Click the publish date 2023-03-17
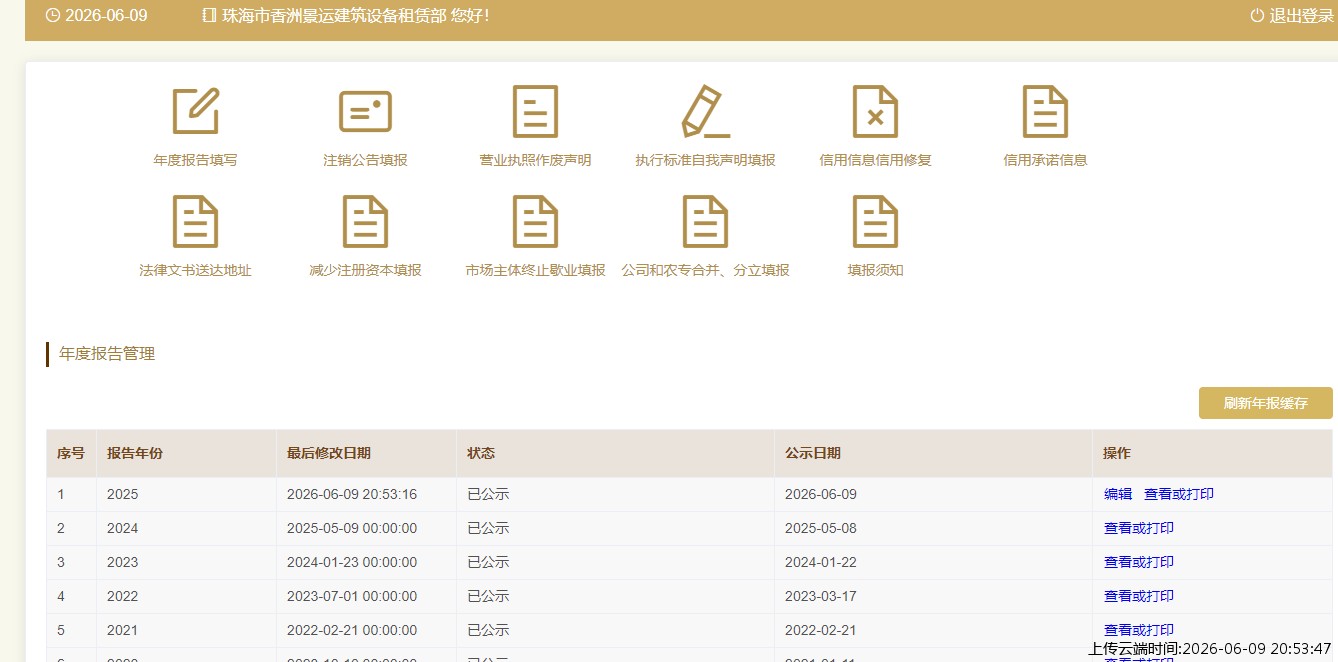Image resolution: width=1338 pixels, height=662 pixels. tap(821, 596)
